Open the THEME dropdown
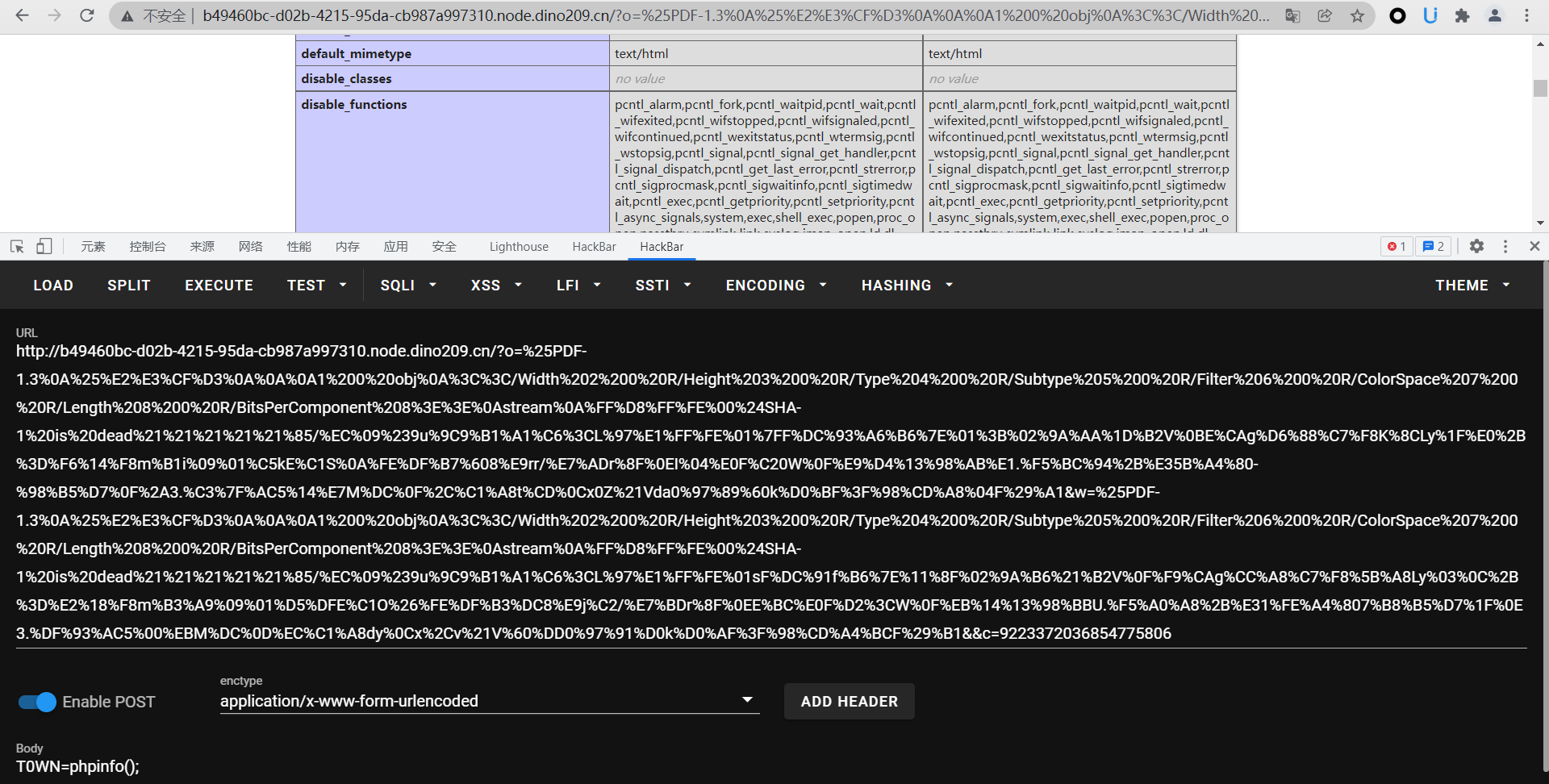This screenshot has width=1549, height=784. click(x=1472, y=286)
